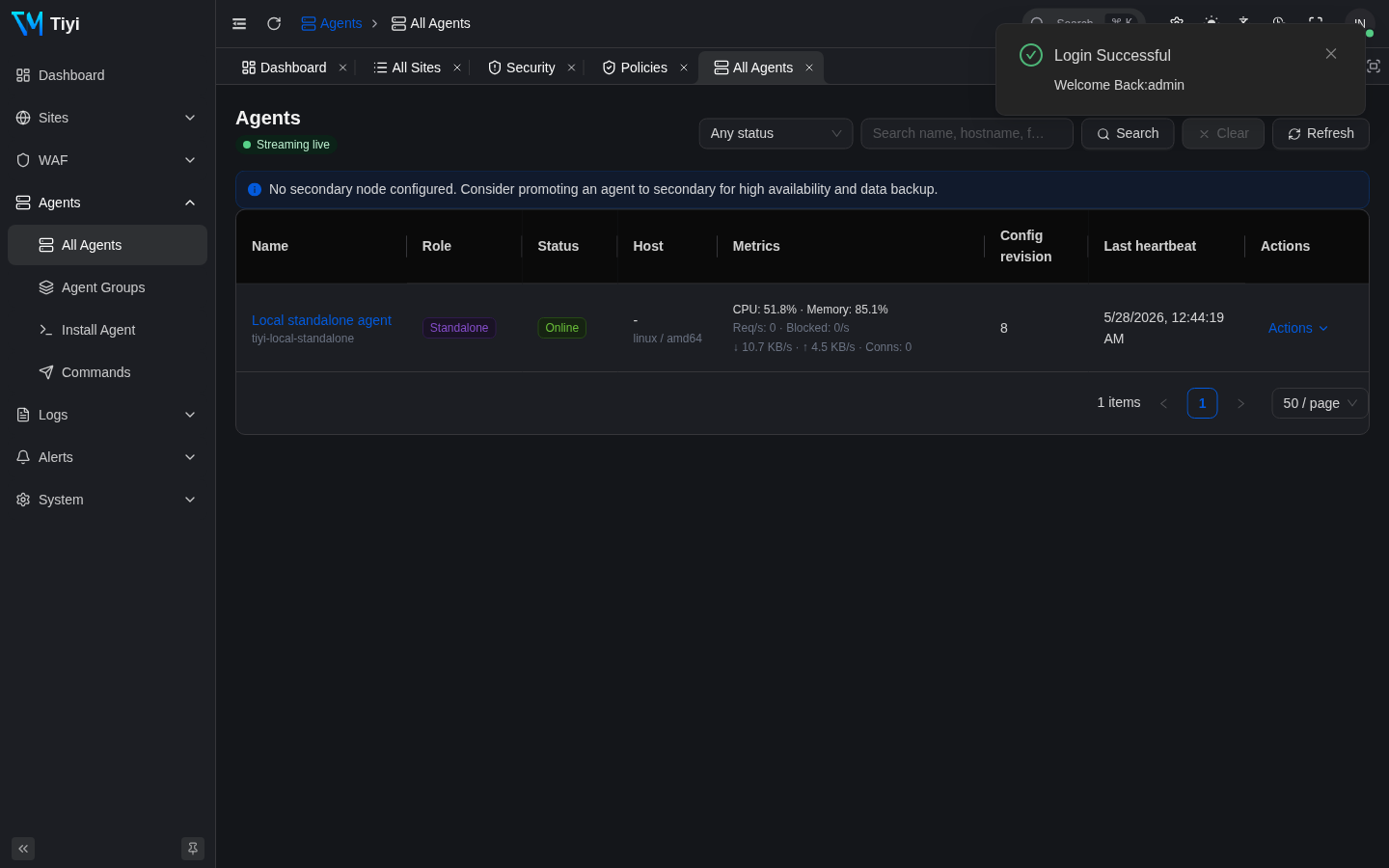This screenshot has height=868, width=1389.
Task: Click the pin sidebar icon
Action: (x=193, y=849)
